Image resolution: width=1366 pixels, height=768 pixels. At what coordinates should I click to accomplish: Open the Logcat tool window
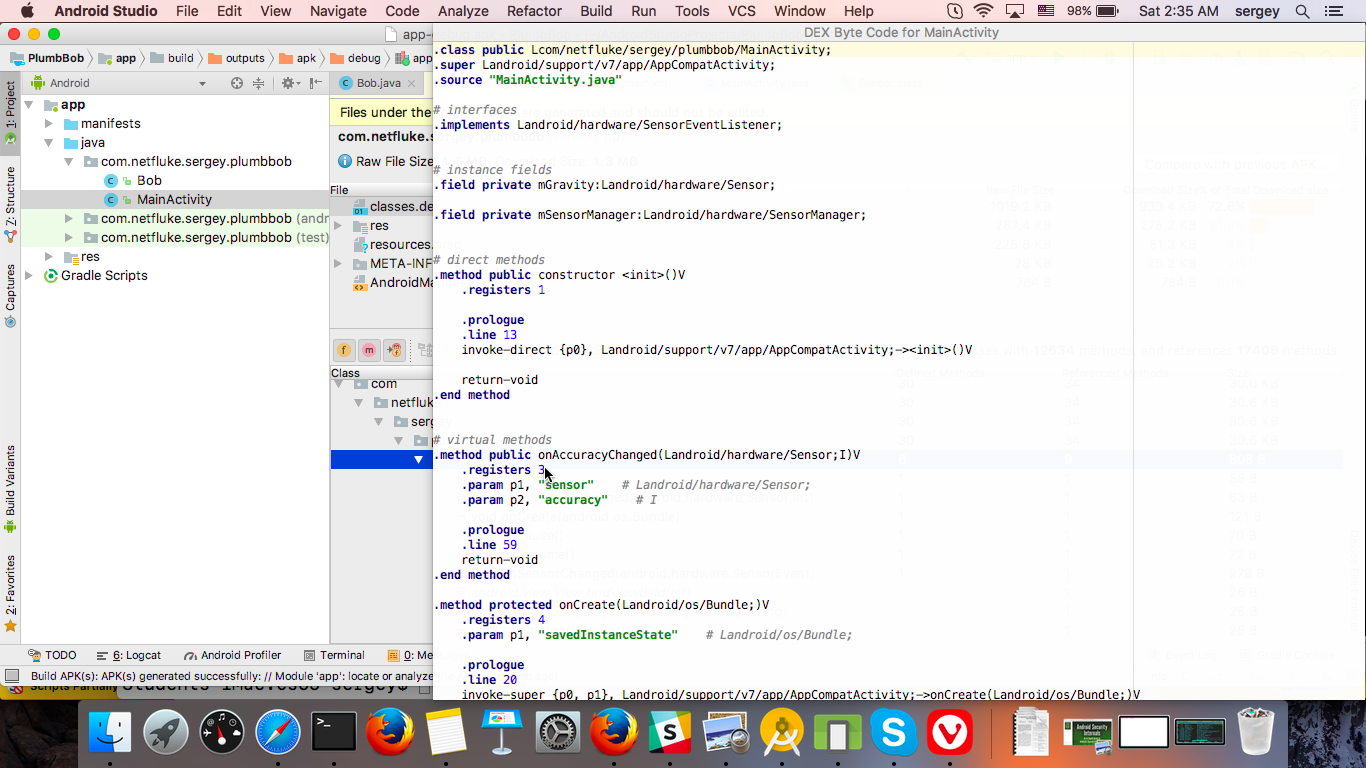pos(129,656)
